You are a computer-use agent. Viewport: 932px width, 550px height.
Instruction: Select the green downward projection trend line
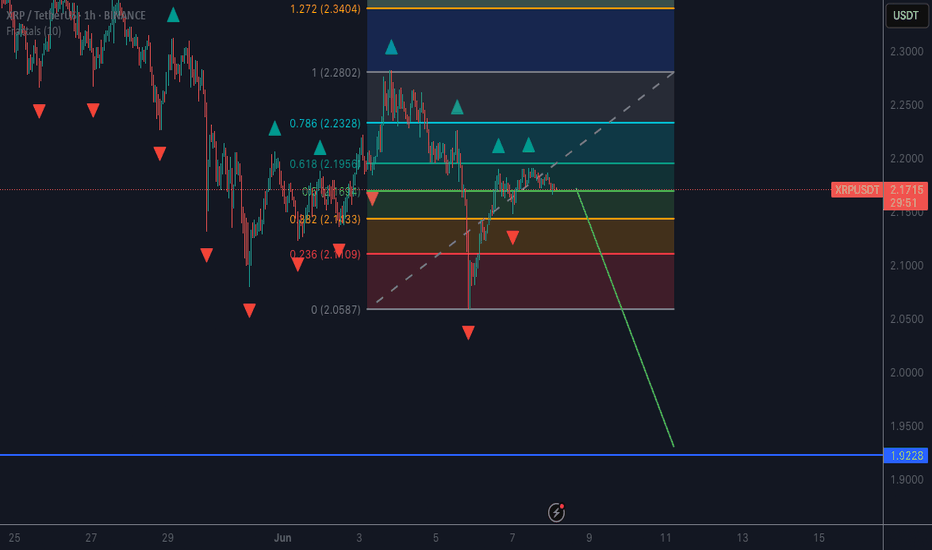coord(625,318)
